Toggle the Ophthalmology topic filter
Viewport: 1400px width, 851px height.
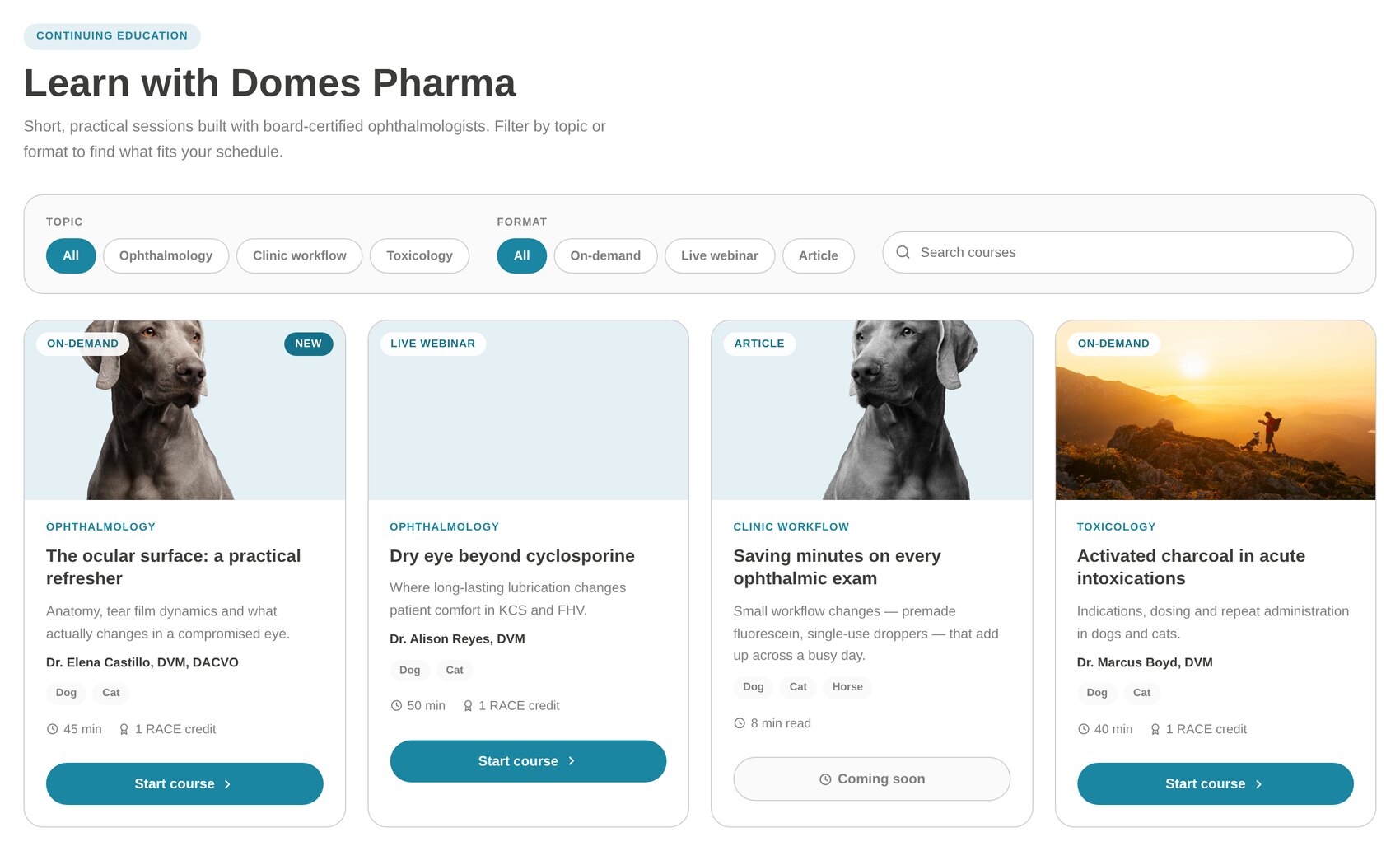click(166, 255)
